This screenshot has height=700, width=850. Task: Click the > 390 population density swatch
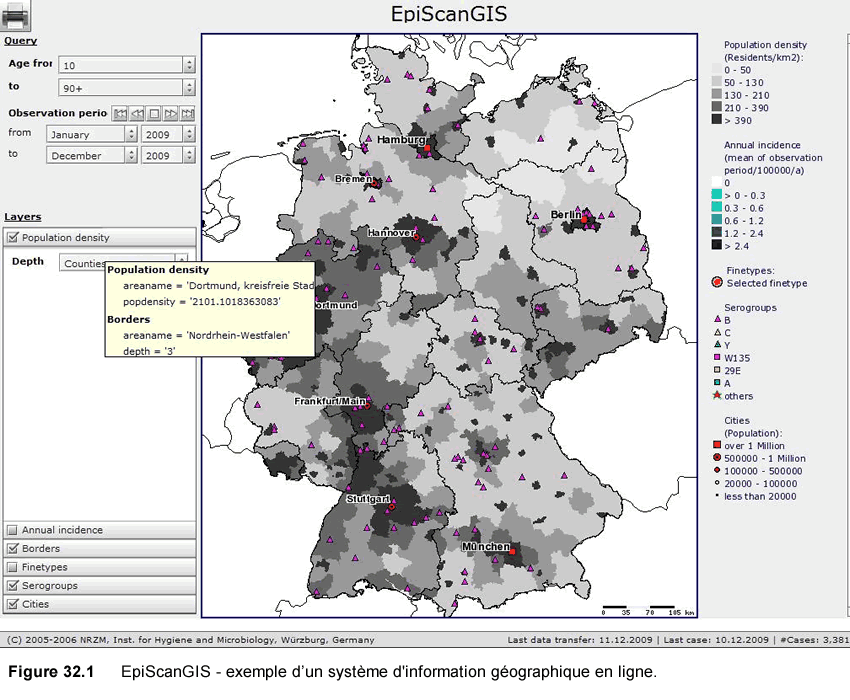[x=717, y=120]
